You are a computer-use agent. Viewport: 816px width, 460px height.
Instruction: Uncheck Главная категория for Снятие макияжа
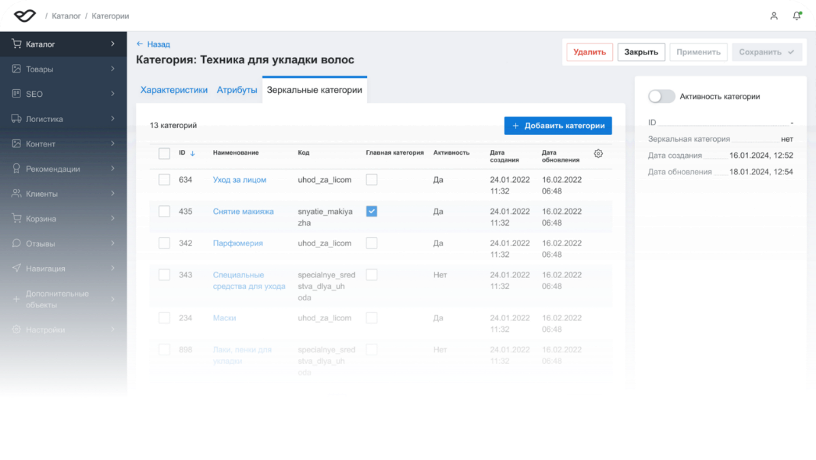click(372, 211)
